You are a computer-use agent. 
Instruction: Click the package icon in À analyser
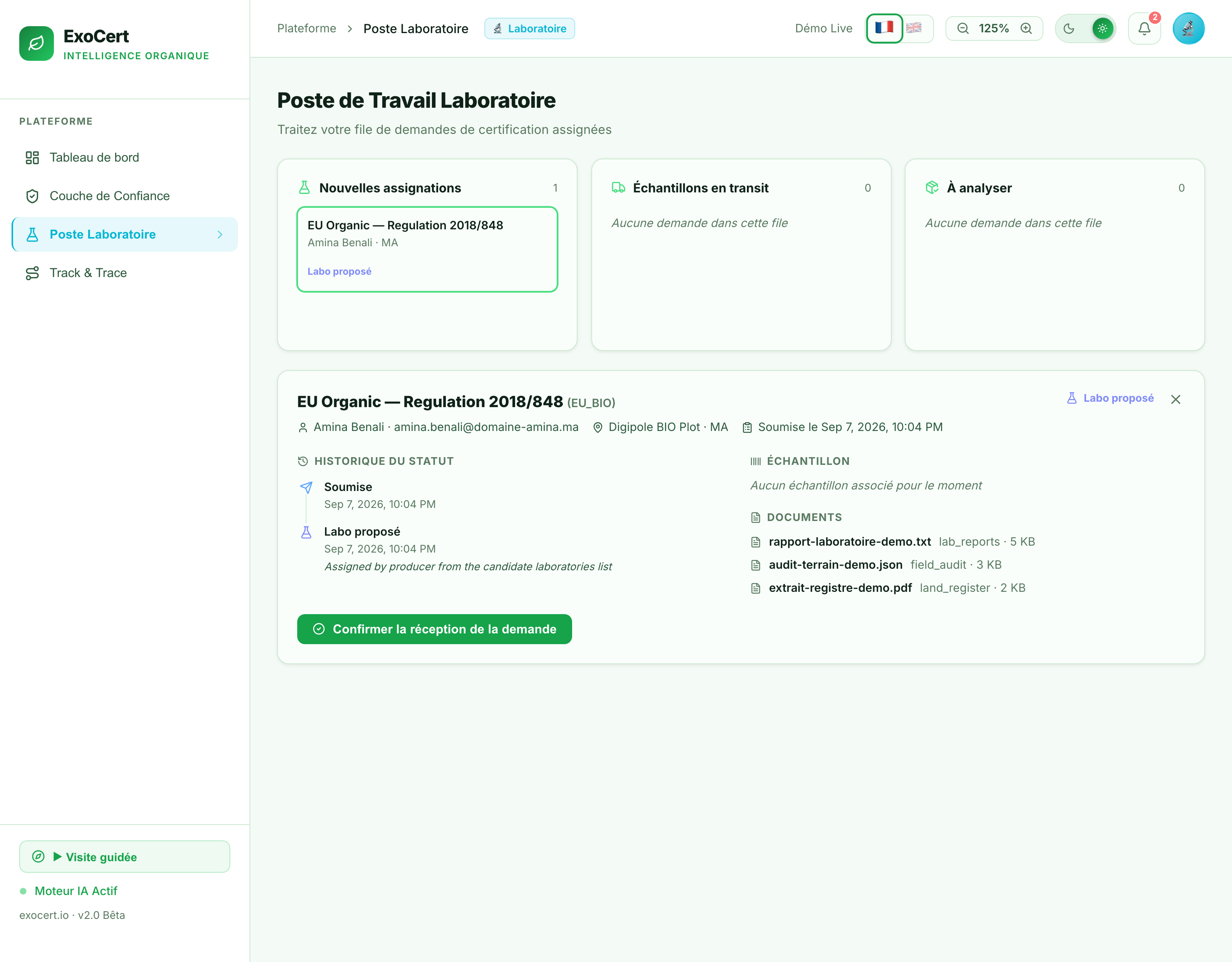coord(932,188)
